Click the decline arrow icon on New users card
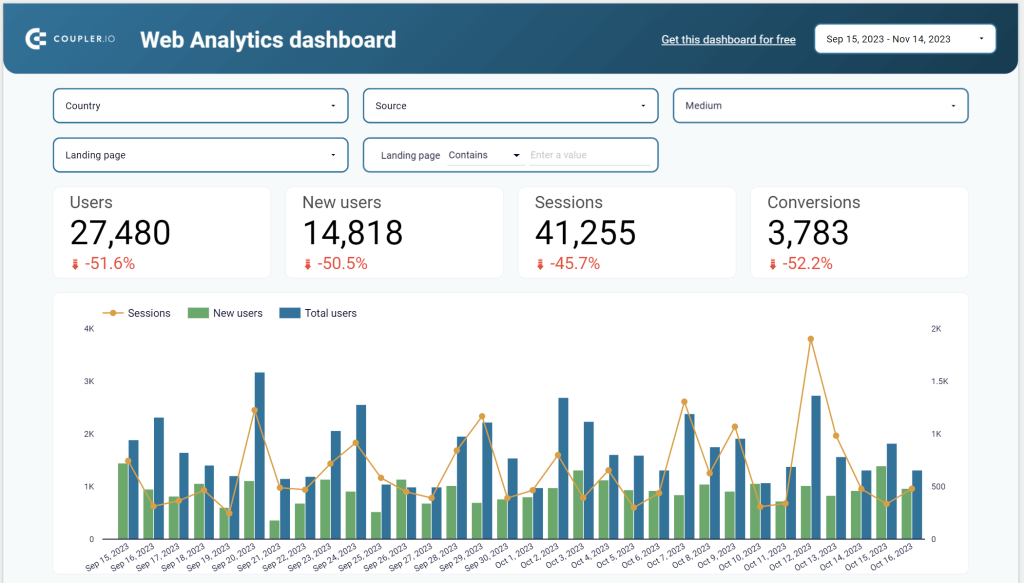The image size is (1024, 583). (x=306, y=263)
